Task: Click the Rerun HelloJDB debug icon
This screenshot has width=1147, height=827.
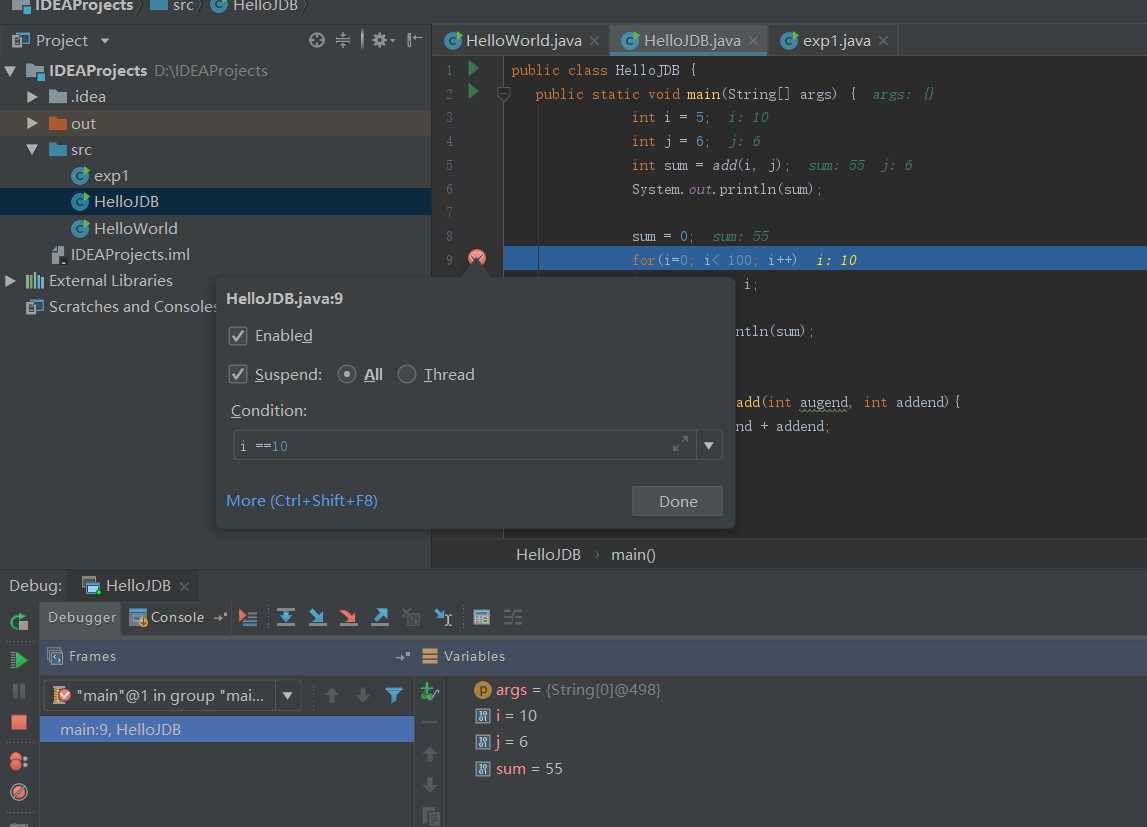Action: (19, 621)
